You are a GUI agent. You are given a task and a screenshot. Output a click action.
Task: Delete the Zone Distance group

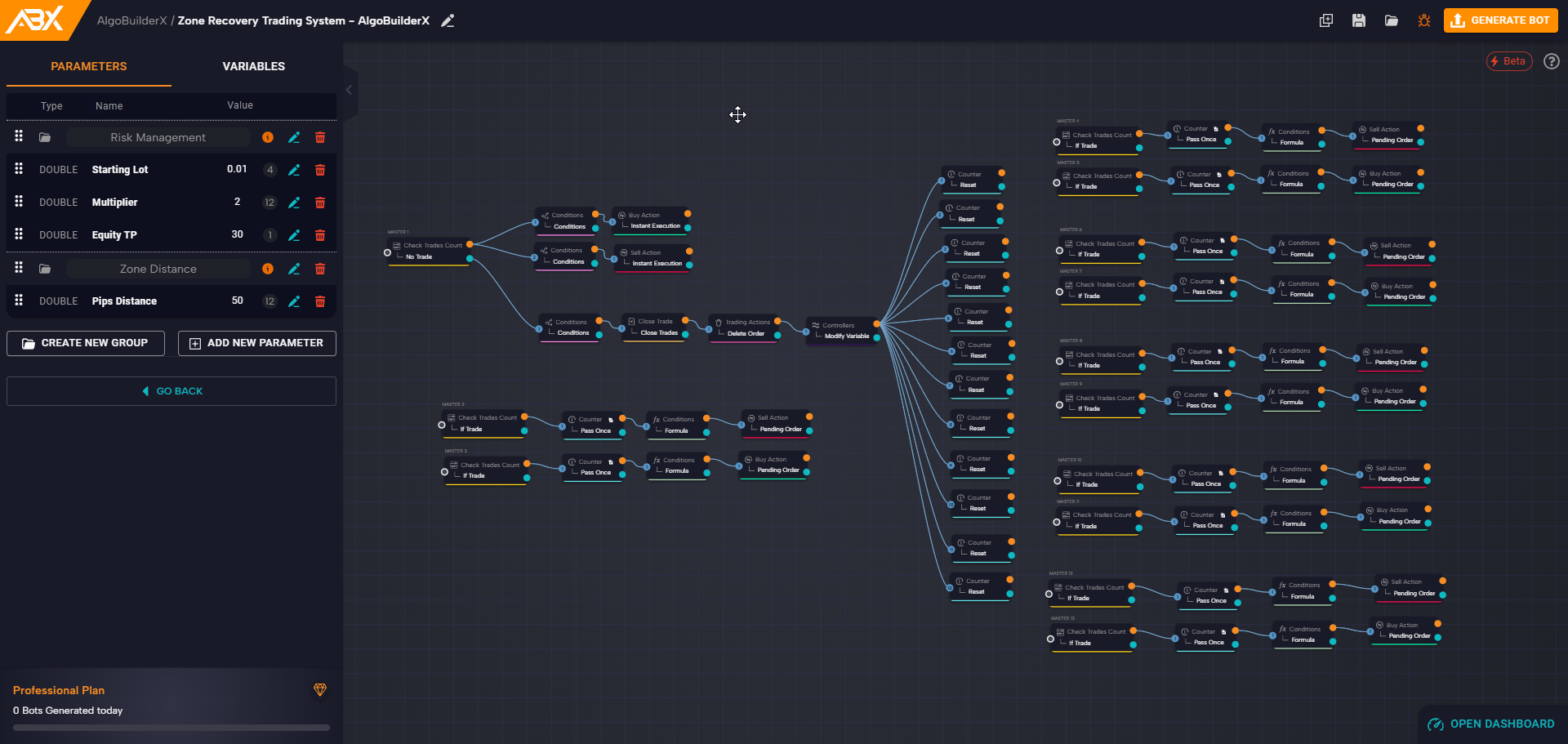[x=320, y=269]
